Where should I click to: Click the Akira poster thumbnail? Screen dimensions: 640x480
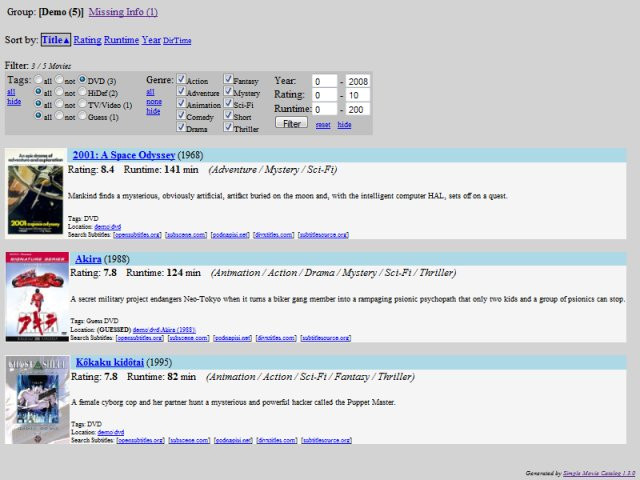37,297
